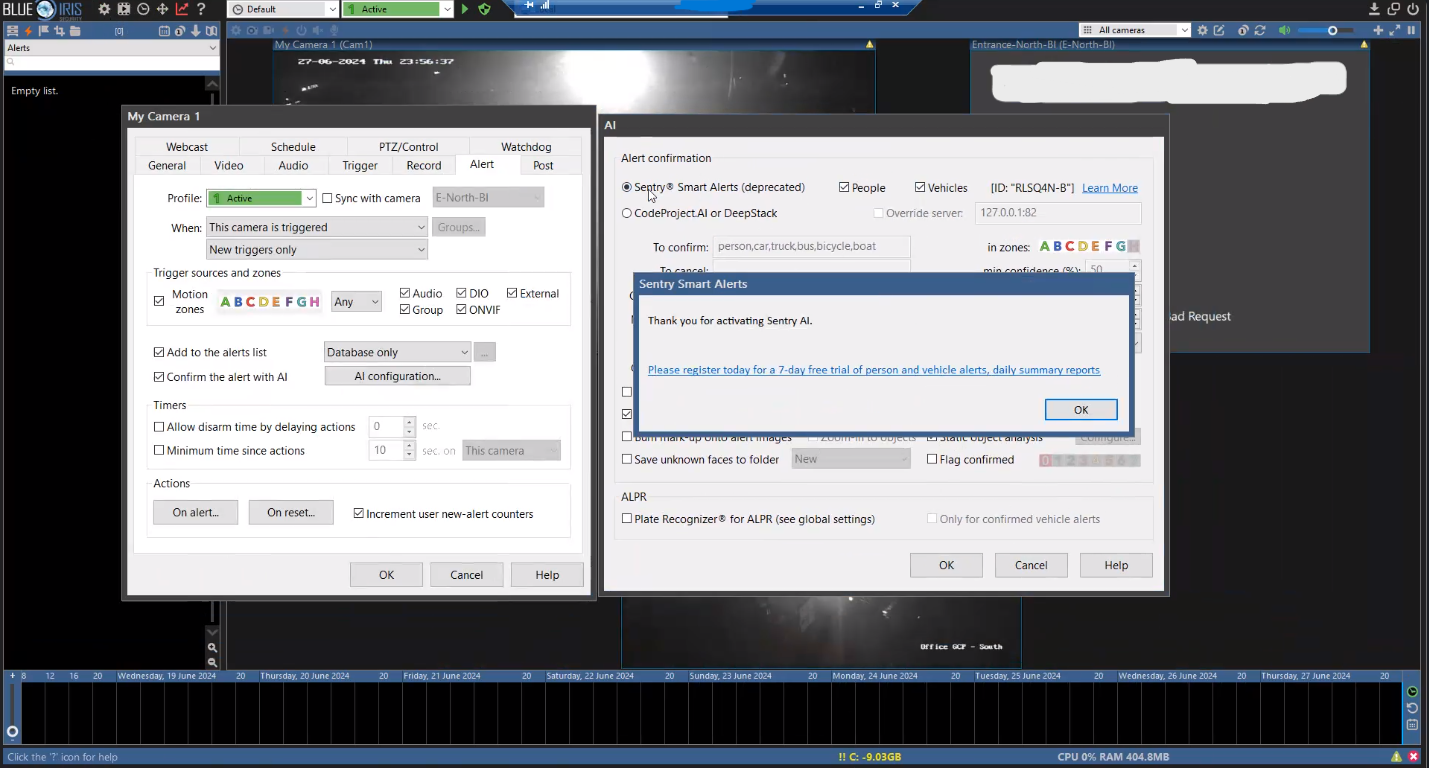Open the All cameras group dropdown

[x=1135, y=30]
